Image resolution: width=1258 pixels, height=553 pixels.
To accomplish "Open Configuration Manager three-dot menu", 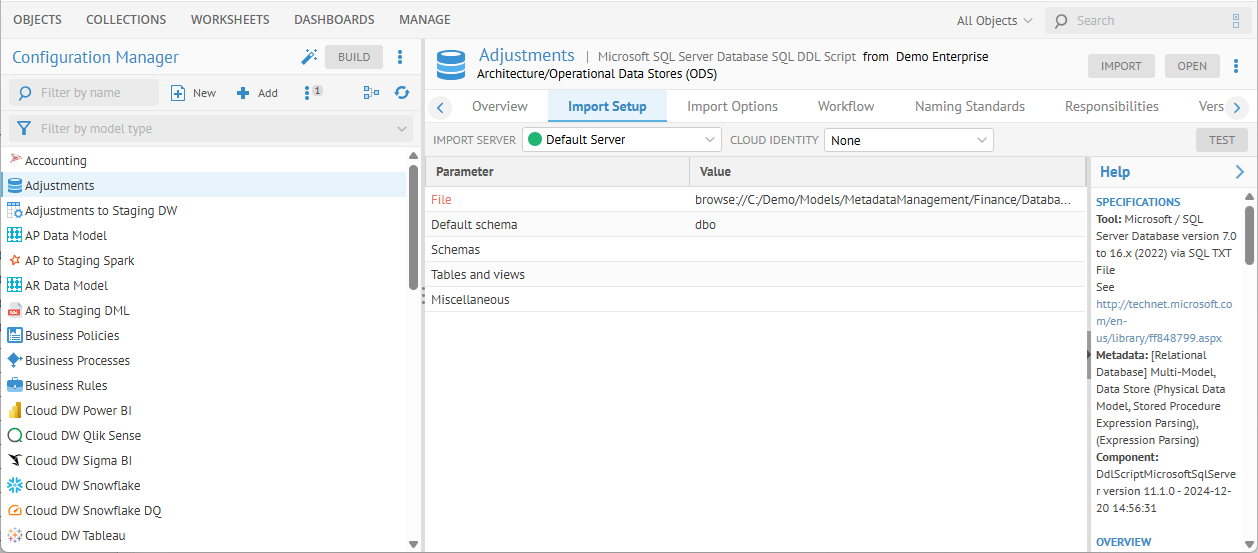I will pyautogui.click(x=400, y=57).
